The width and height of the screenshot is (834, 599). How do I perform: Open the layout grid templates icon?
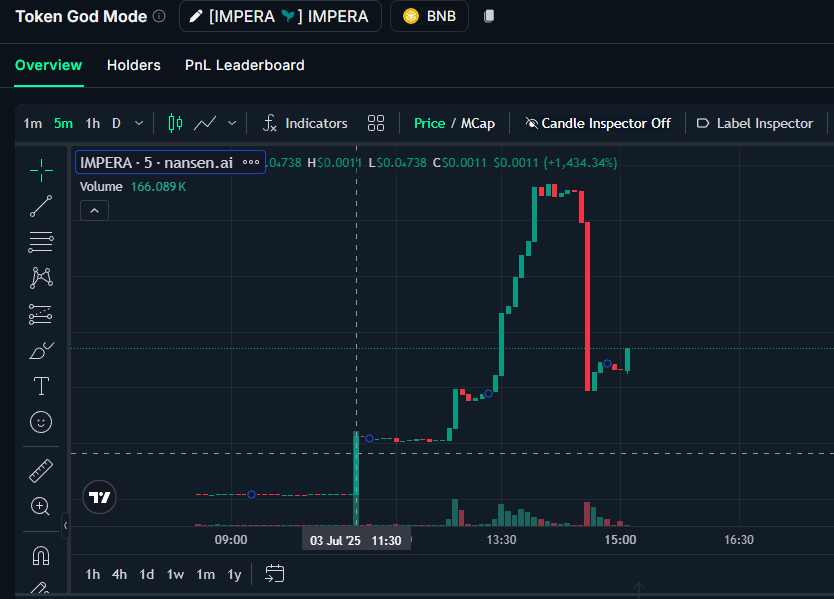pyautogui.click(x=376, y=123)
